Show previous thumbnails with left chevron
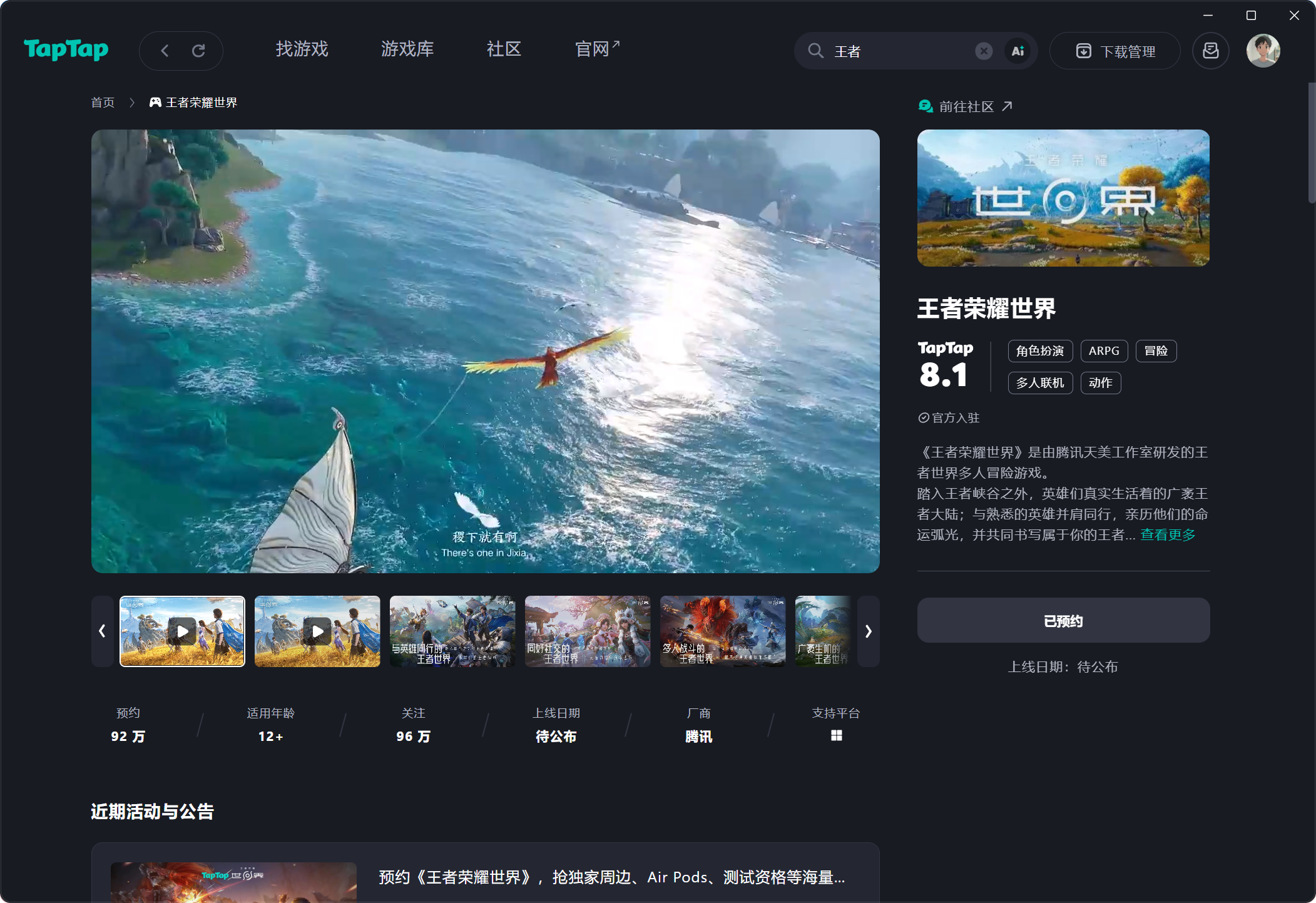The height and width of the screenshot is (903, 1316). pyautogui.click(x=102, y=631)
